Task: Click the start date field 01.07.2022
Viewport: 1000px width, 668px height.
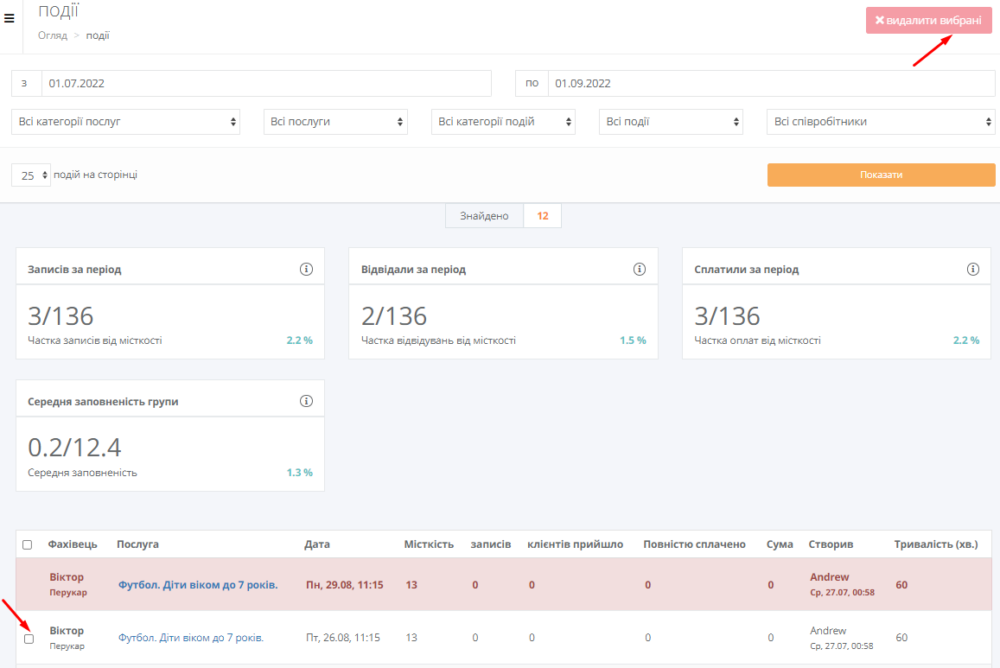Action: pyautogui.click(x=266, y=83)
